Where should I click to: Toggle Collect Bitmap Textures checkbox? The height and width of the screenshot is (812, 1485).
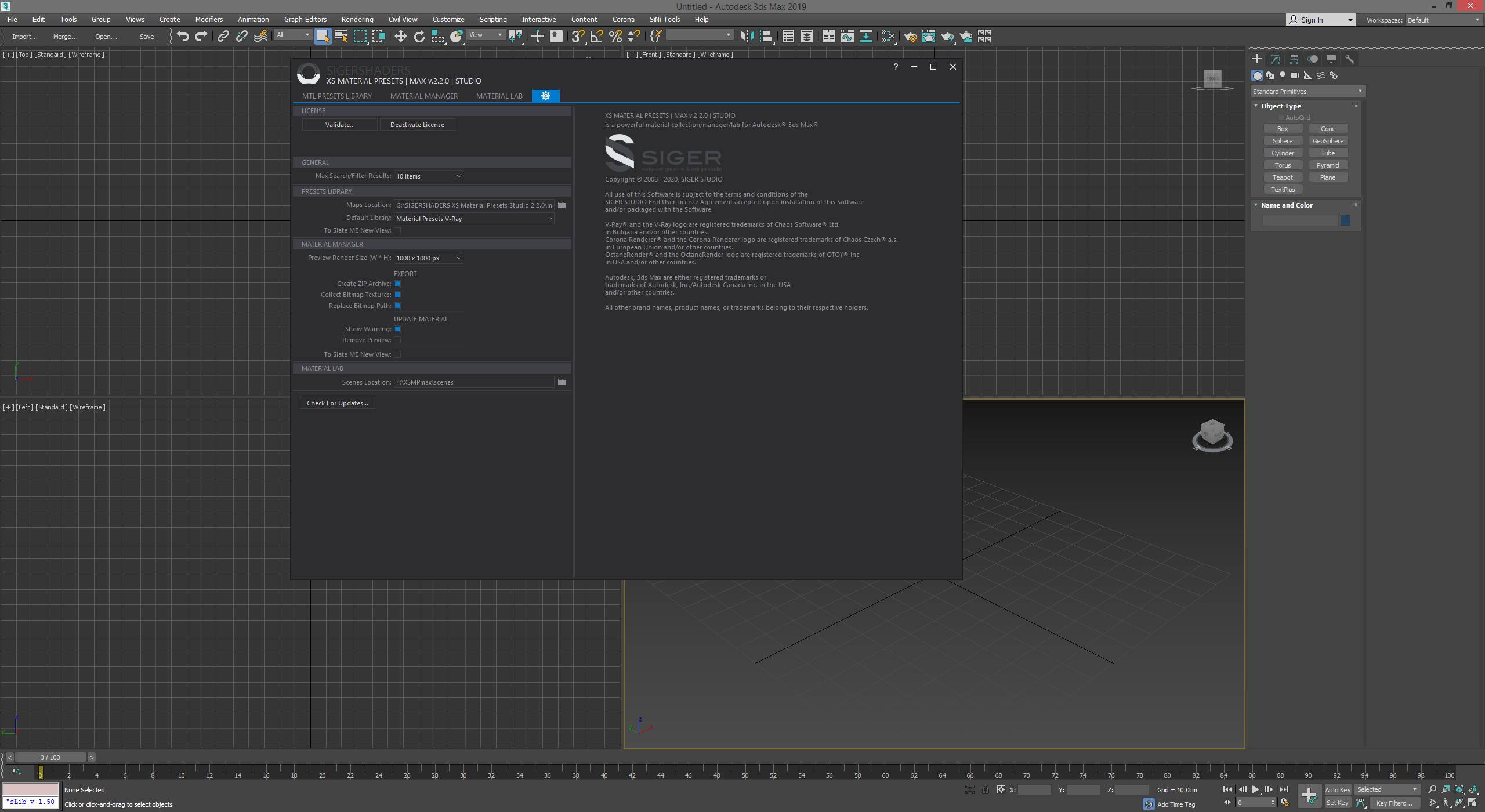(397, 295)
